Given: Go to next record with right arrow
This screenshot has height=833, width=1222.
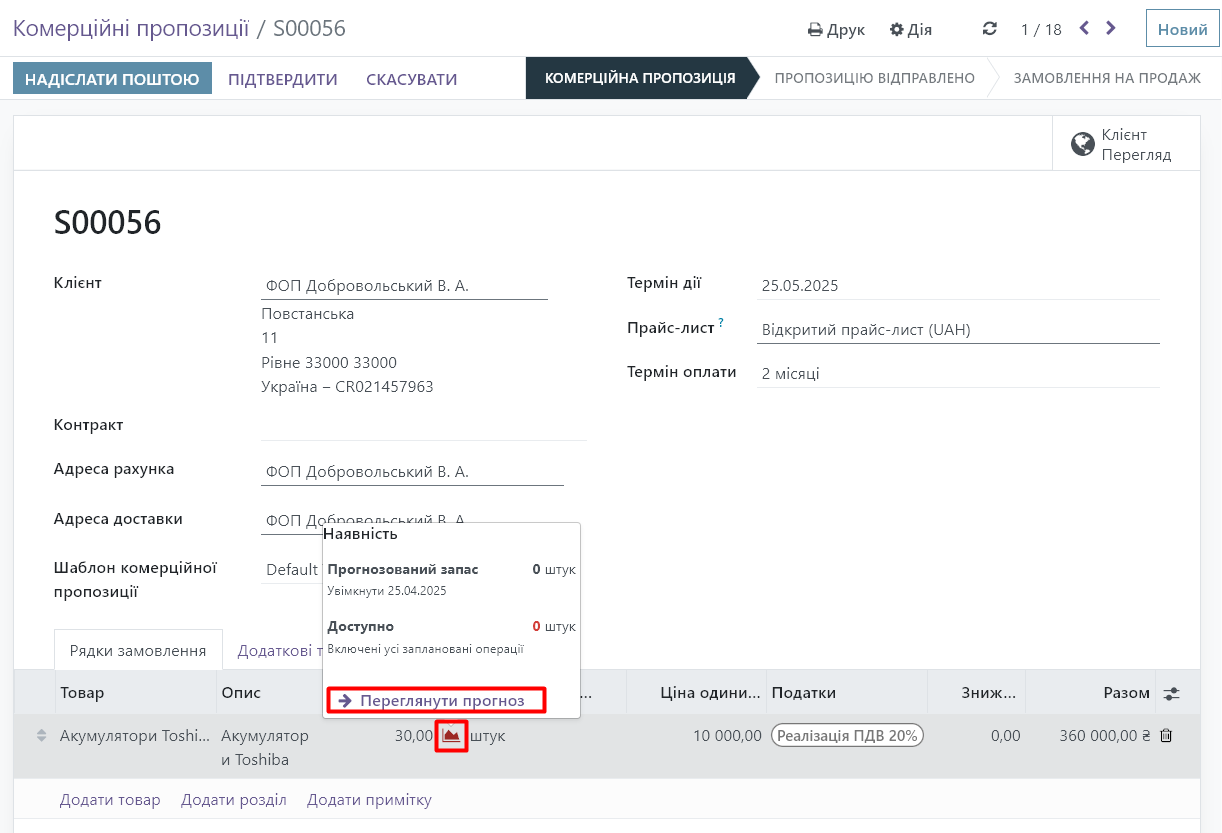Looking at the screenshot, I should click(1111, 29).
